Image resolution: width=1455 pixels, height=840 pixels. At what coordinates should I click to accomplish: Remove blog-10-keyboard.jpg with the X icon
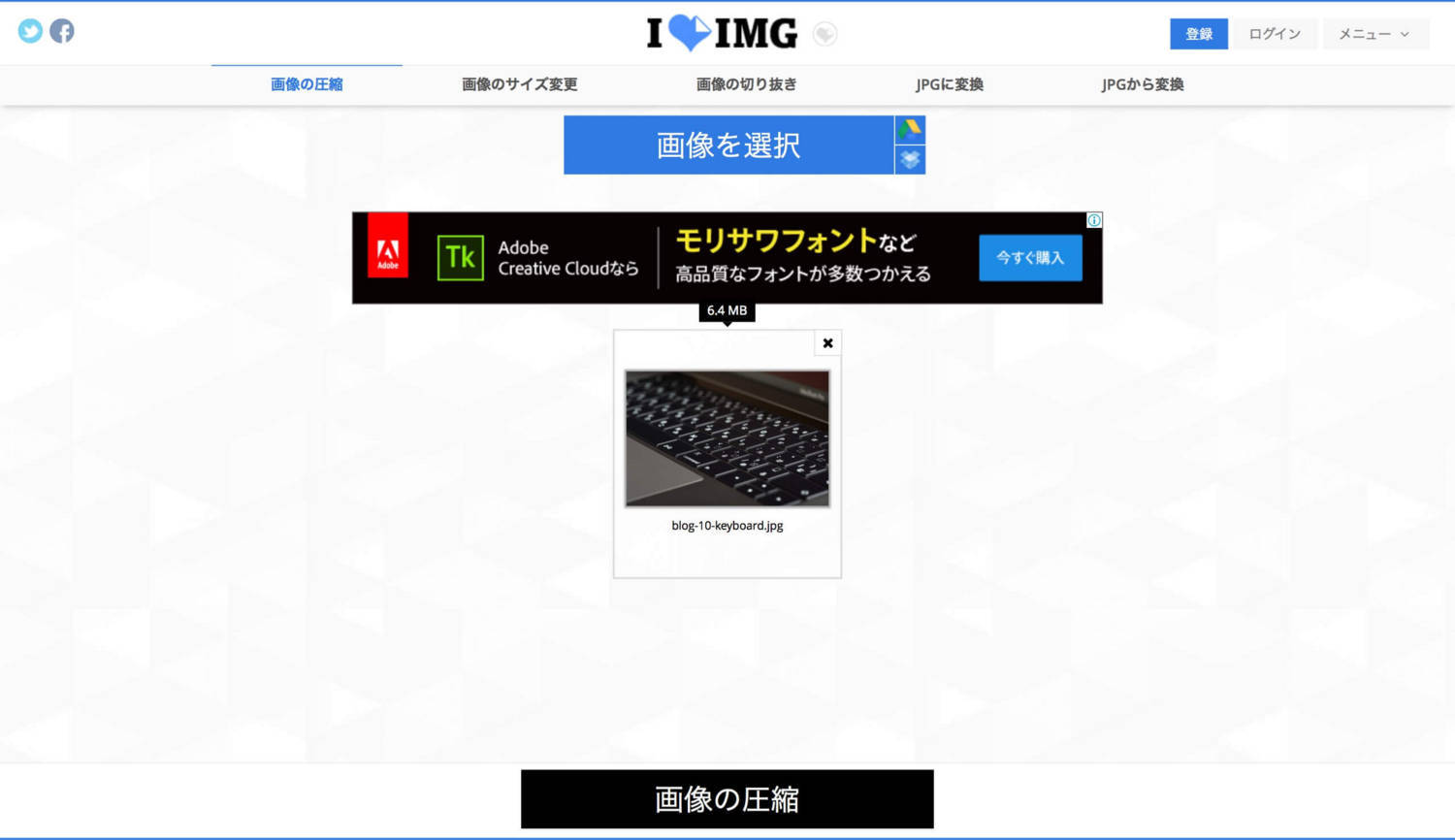pyautogui.click(x=827, y=343)
